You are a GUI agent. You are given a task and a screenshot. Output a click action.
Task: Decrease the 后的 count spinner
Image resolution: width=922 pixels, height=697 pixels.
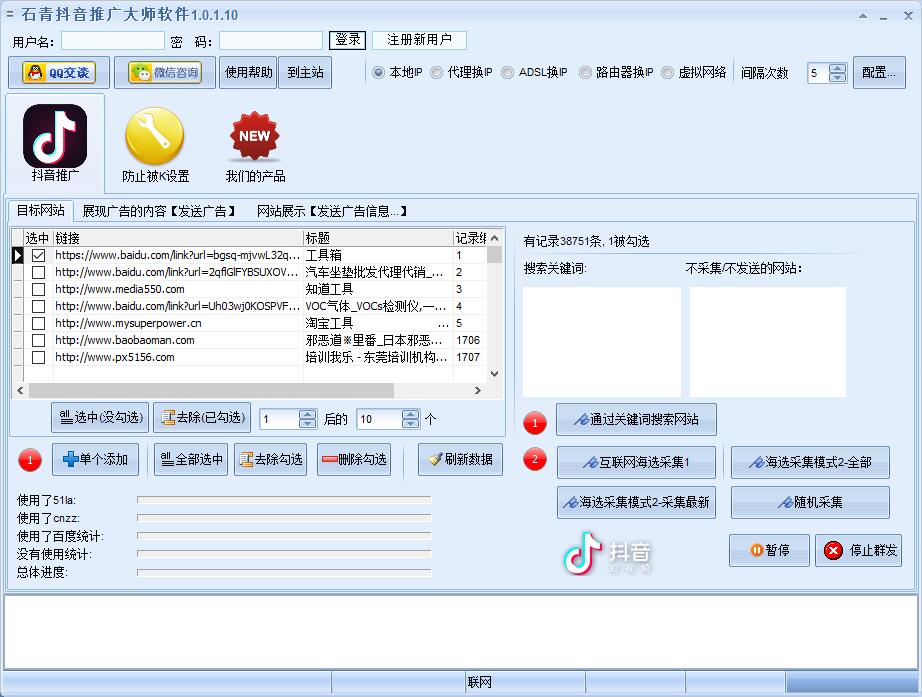[410, 423]
